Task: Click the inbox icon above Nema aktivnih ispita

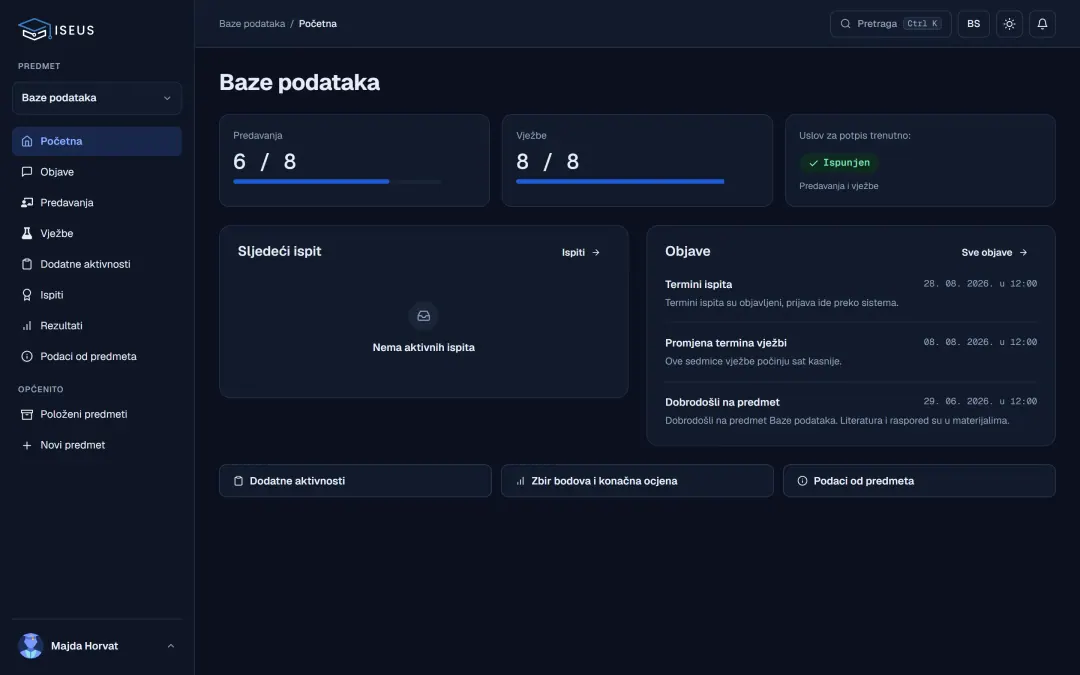Action: 424,315
